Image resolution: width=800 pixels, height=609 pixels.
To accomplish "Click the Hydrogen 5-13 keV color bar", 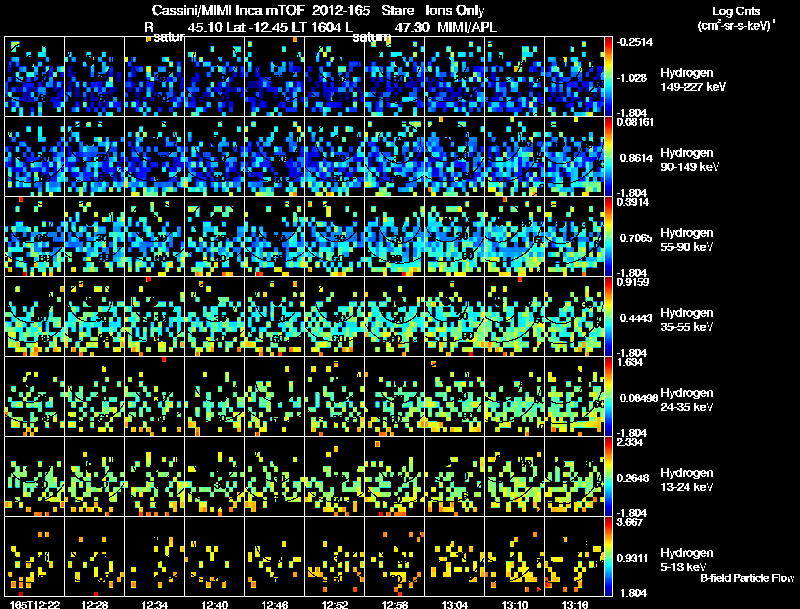I will (609, 556).
